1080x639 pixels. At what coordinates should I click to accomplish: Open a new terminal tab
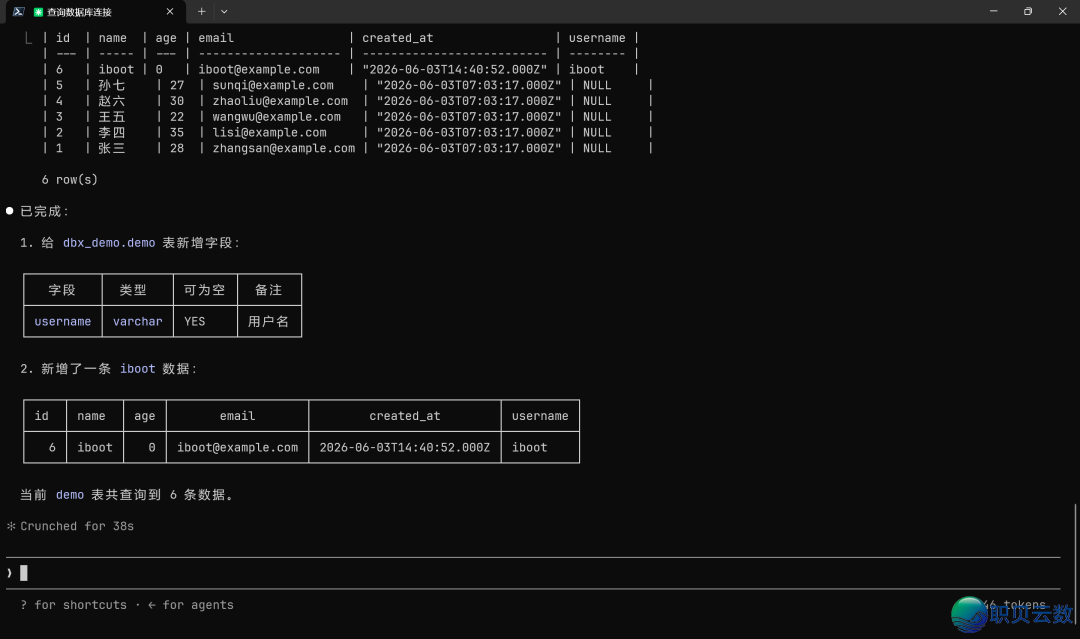(201, 12)
